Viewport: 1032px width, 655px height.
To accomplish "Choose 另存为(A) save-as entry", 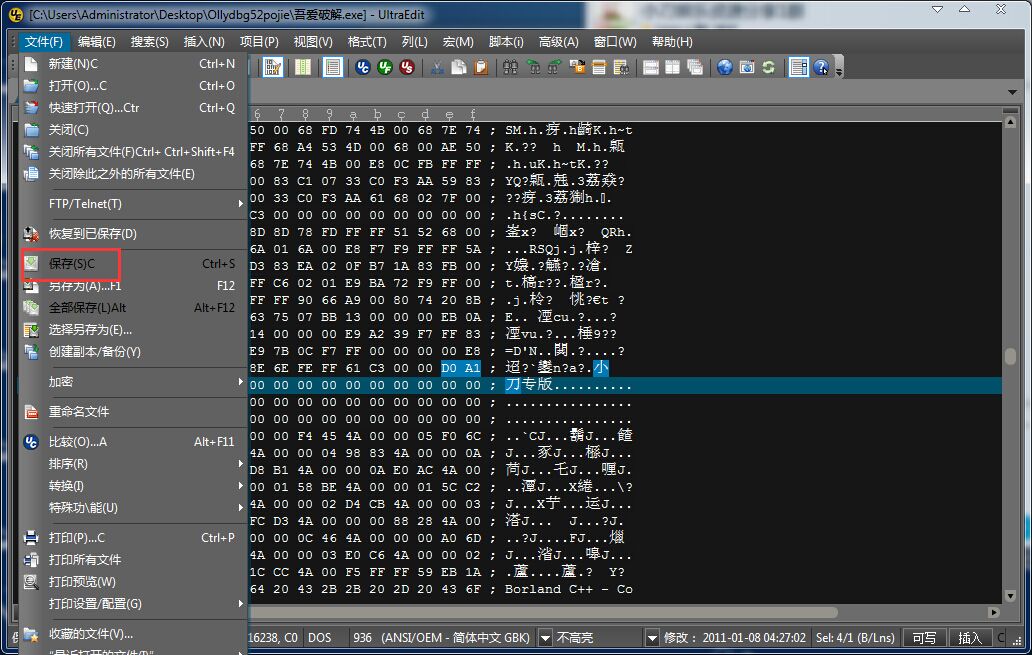I will [132, 286].
